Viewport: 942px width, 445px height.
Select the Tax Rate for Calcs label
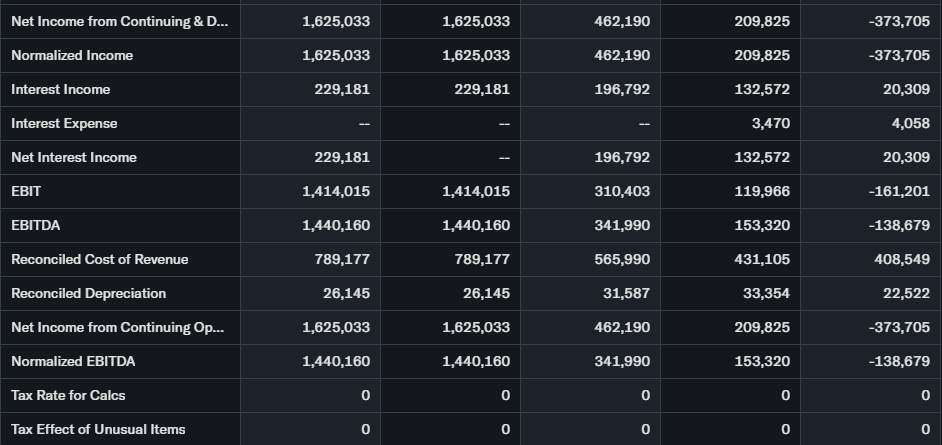pos(68,395)
